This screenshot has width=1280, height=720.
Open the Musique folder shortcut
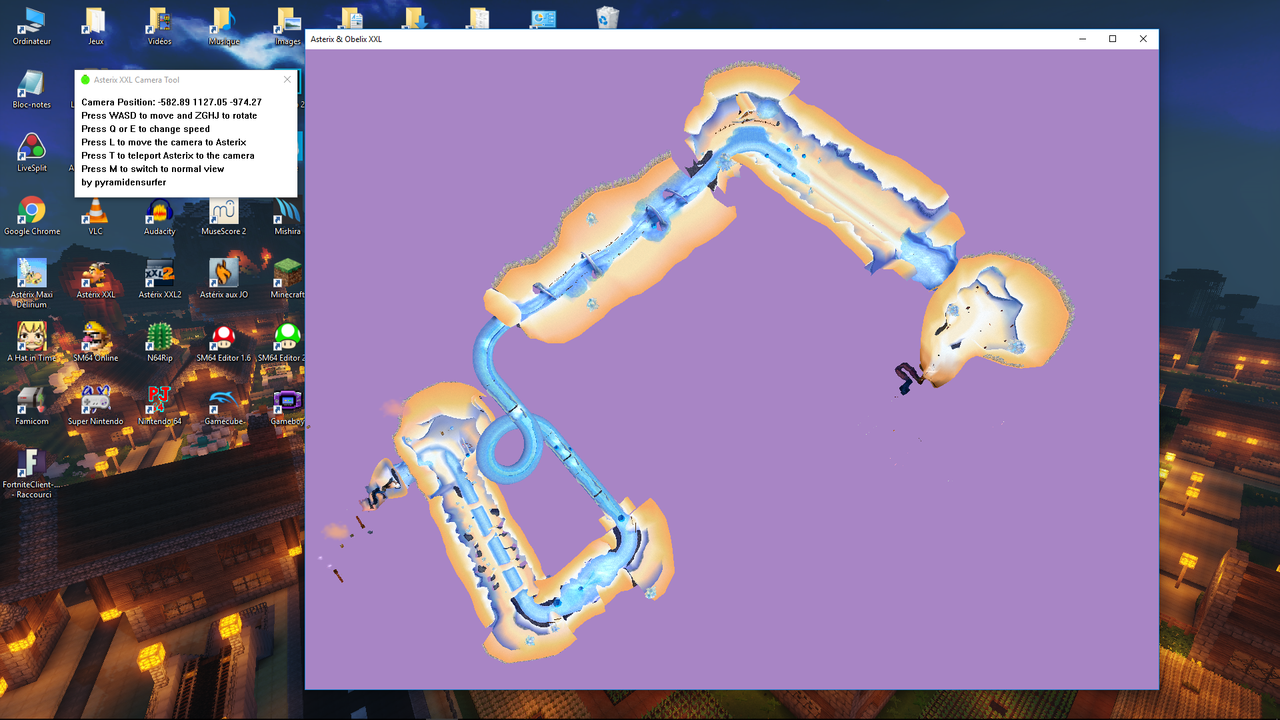pyautogui.click(x=223, y=27)
